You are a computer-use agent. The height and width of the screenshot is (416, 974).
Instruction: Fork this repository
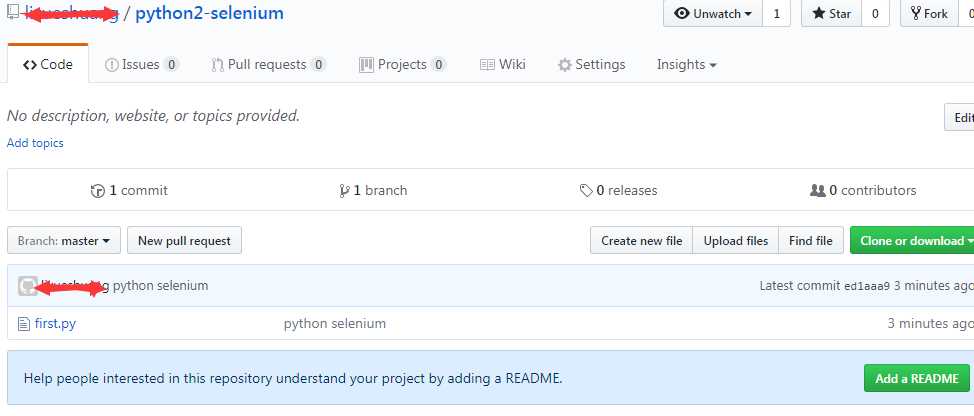pyautogui.click(x=929, y=14)
